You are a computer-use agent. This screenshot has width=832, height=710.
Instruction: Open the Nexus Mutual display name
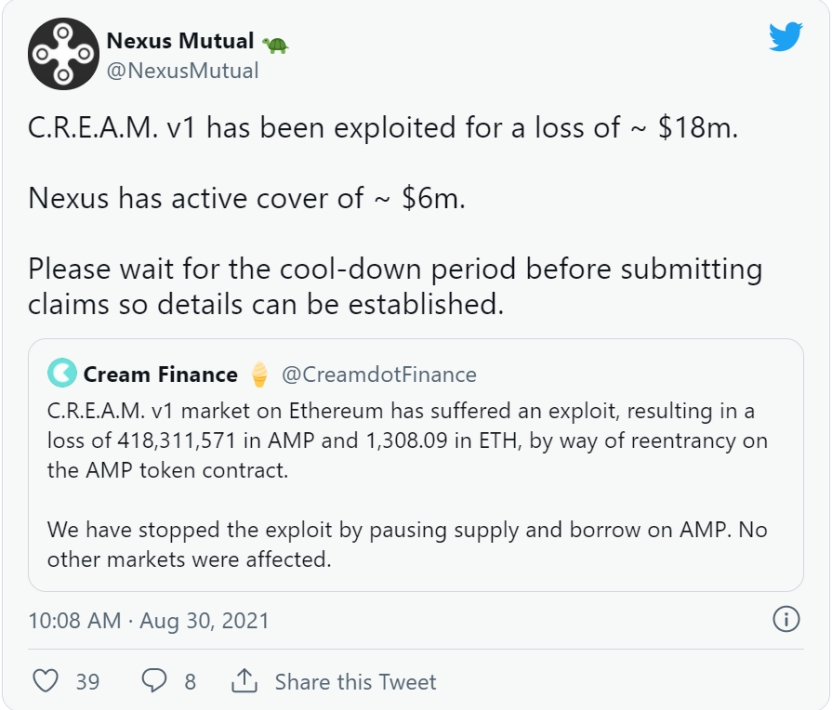pos(180,43)
